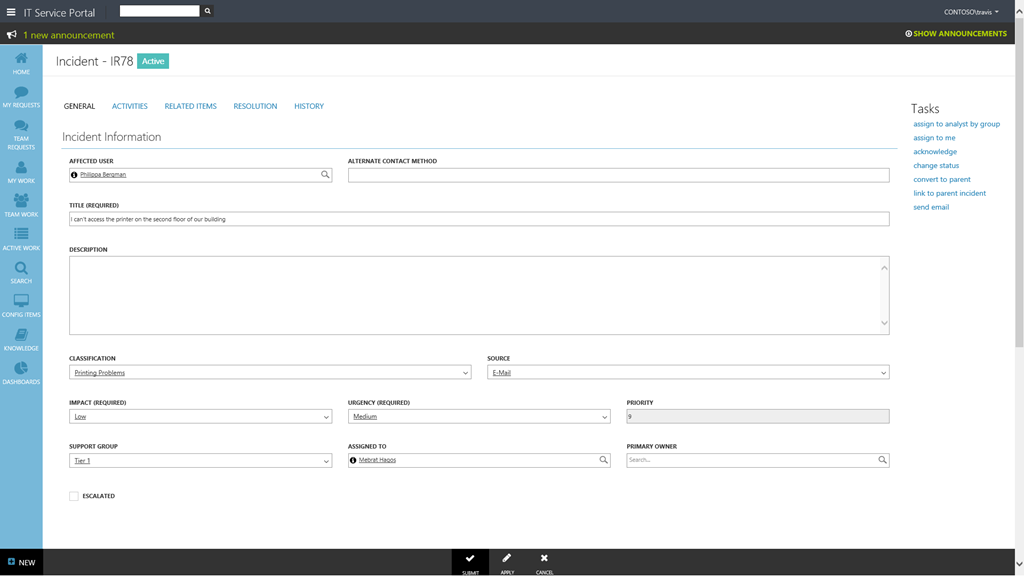Screen dimensions: 1024x576
Task: Open the hamburger navigation menu
Action: pos(11,12)
